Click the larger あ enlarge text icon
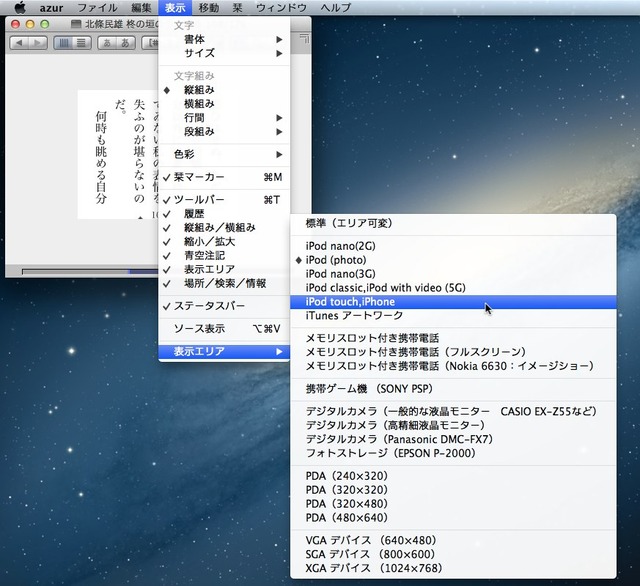 tap(126, 43)
